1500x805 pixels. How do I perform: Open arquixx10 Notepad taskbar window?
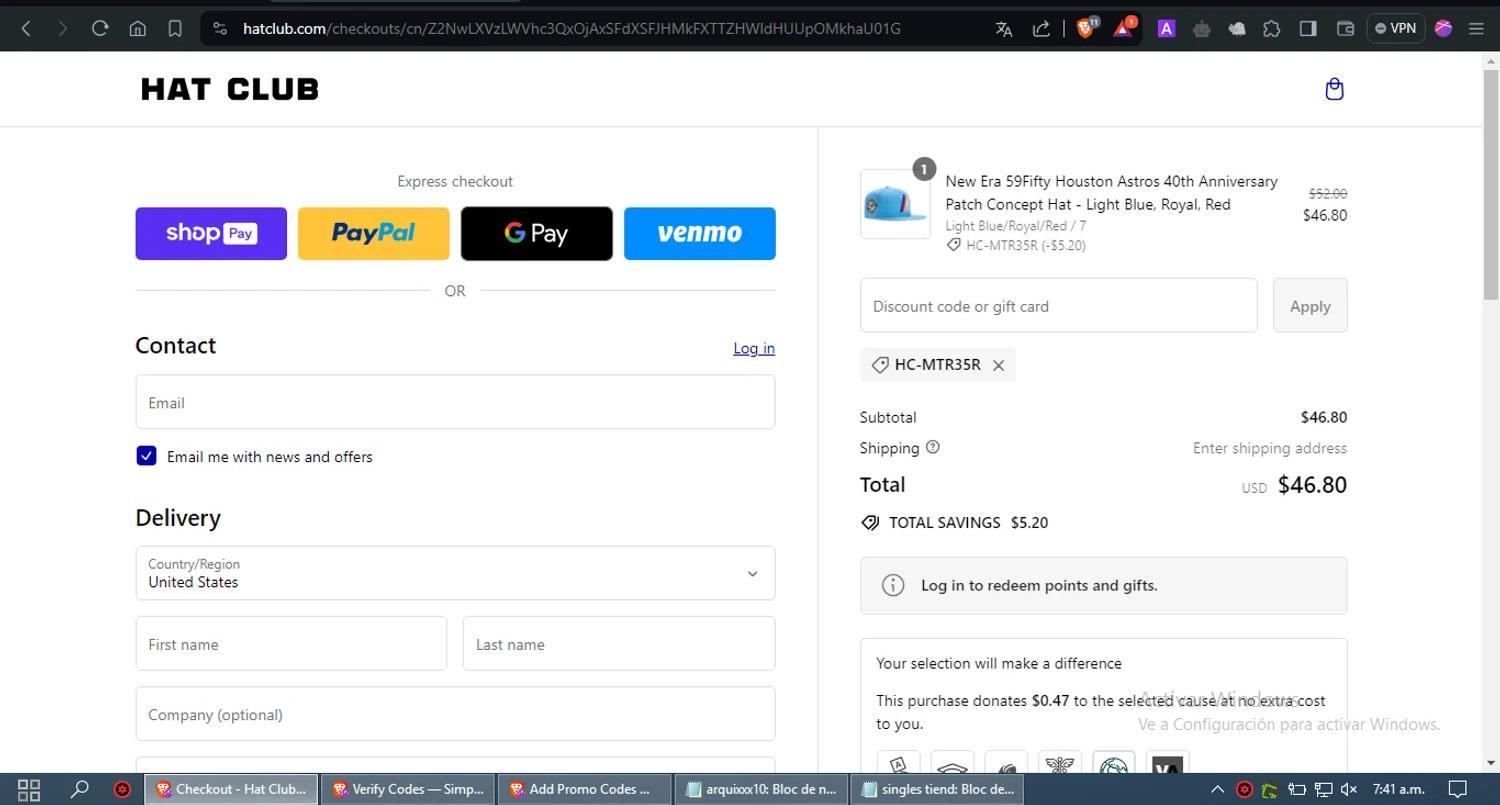762,789
